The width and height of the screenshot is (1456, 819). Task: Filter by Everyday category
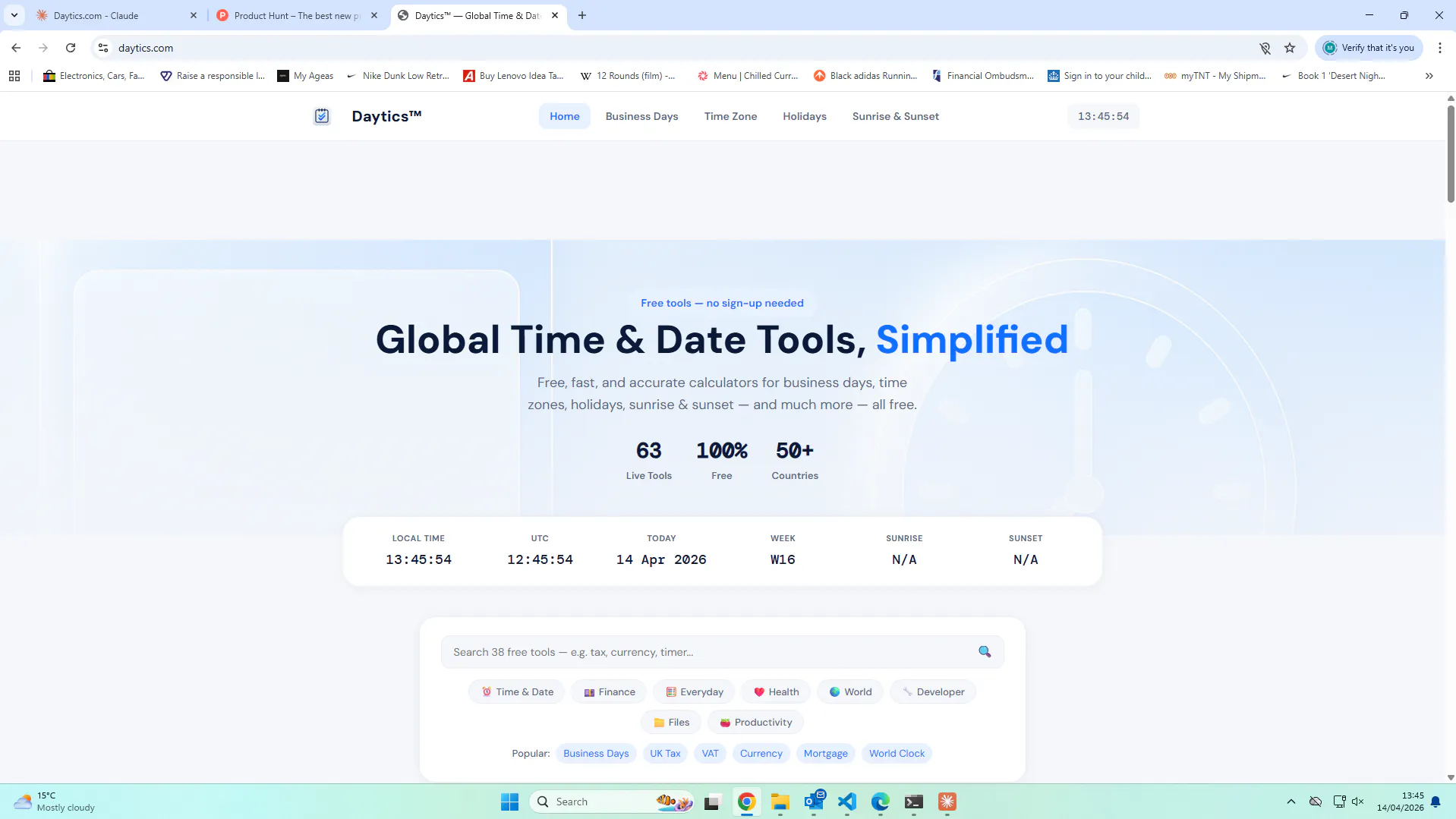click(694, 691)
